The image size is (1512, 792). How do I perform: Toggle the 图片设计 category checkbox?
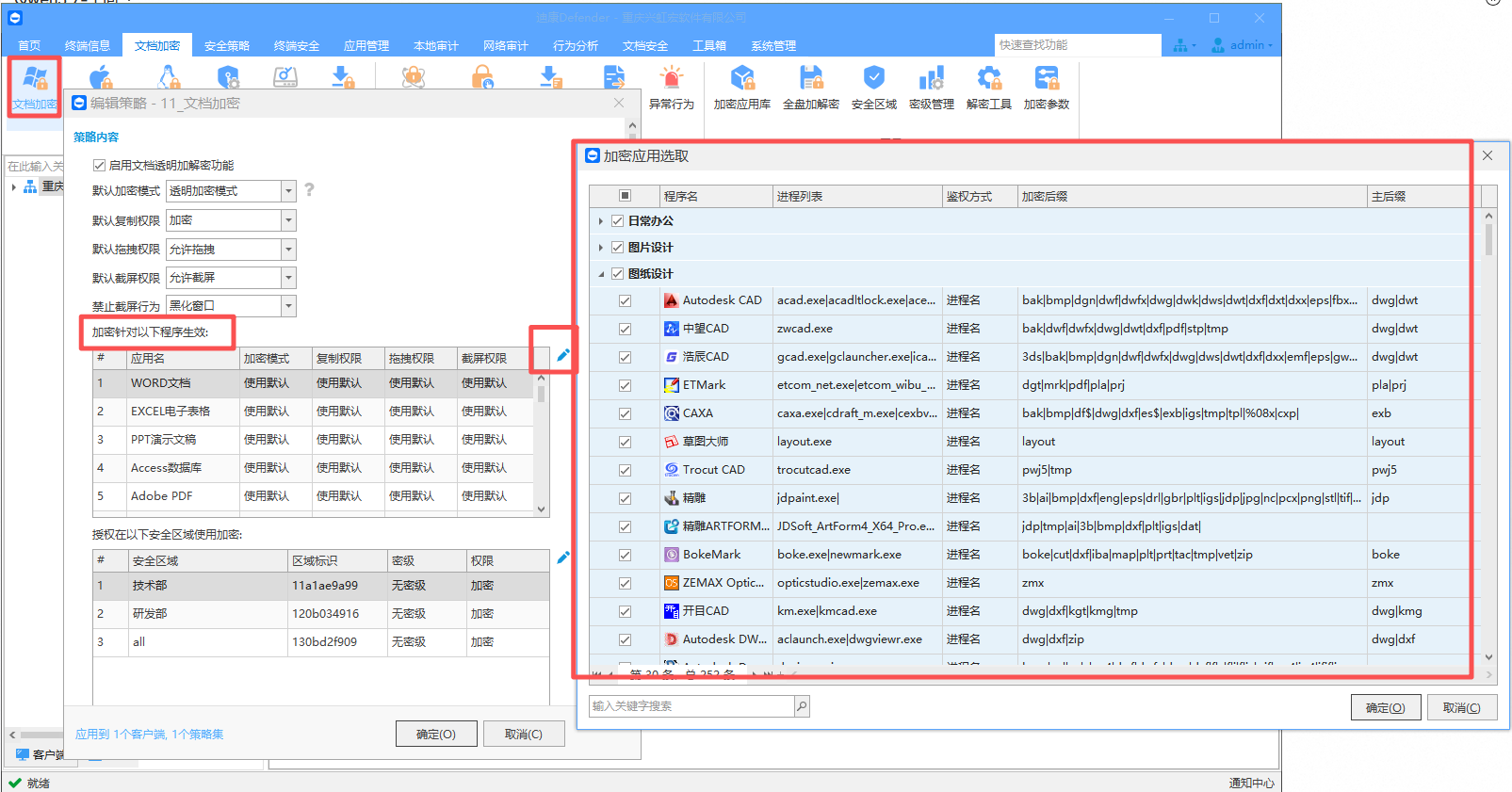tap(618, 247)
